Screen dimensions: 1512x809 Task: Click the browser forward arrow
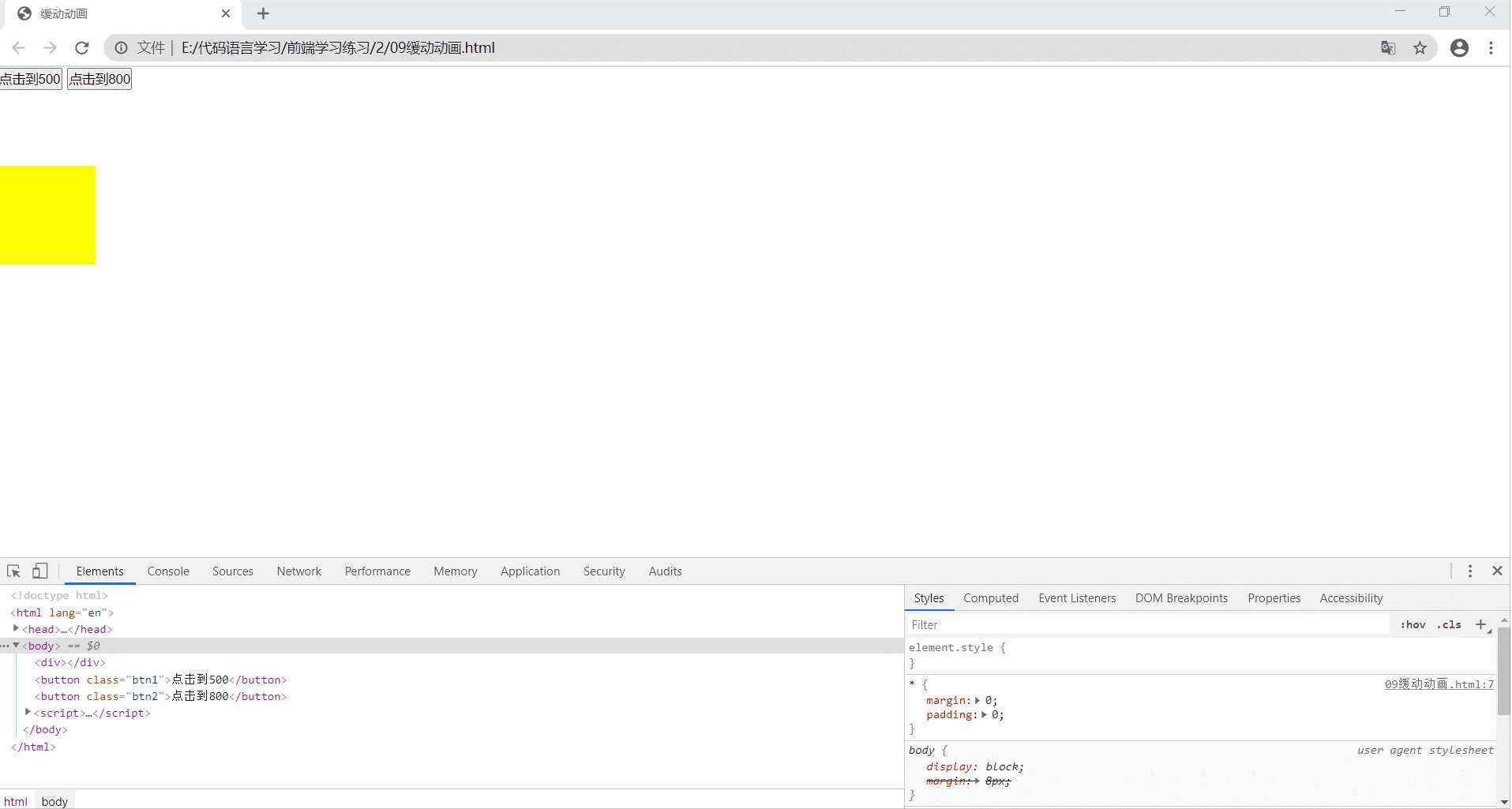point(51,48)
